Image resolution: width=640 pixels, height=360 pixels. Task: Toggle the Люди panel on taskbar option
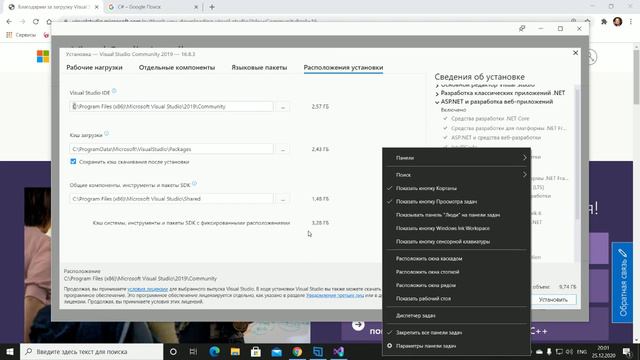(456, 215)
